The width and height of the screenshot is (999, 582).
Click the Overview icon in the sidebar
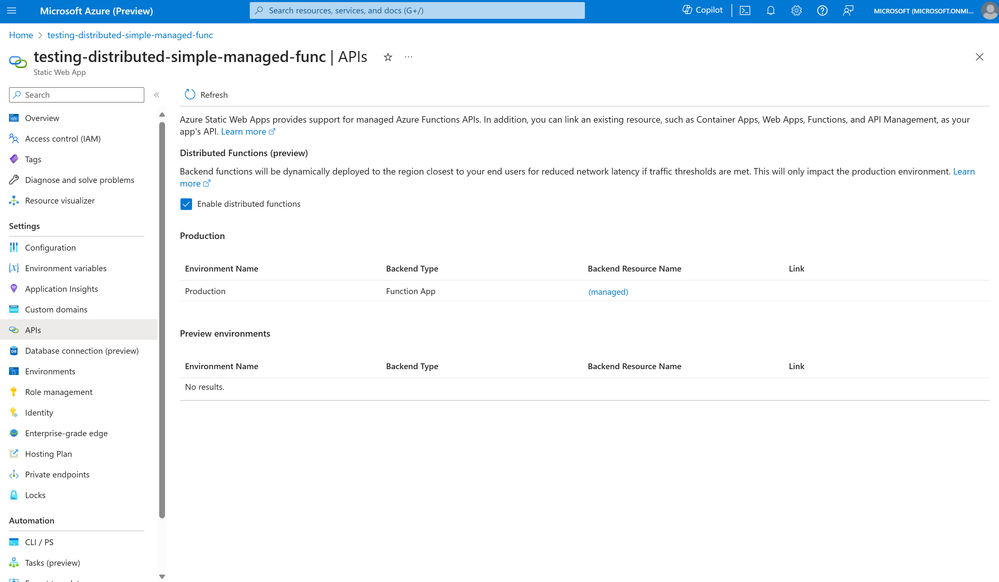13,118
